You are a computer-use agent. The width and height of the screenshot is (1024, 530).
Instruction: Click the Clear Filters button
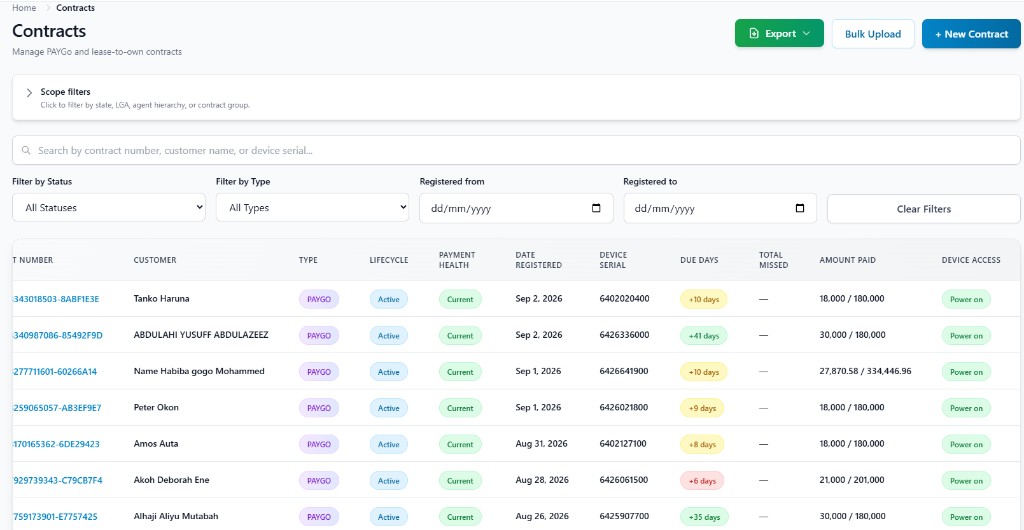pyautogui.click(x=923, y=209)
